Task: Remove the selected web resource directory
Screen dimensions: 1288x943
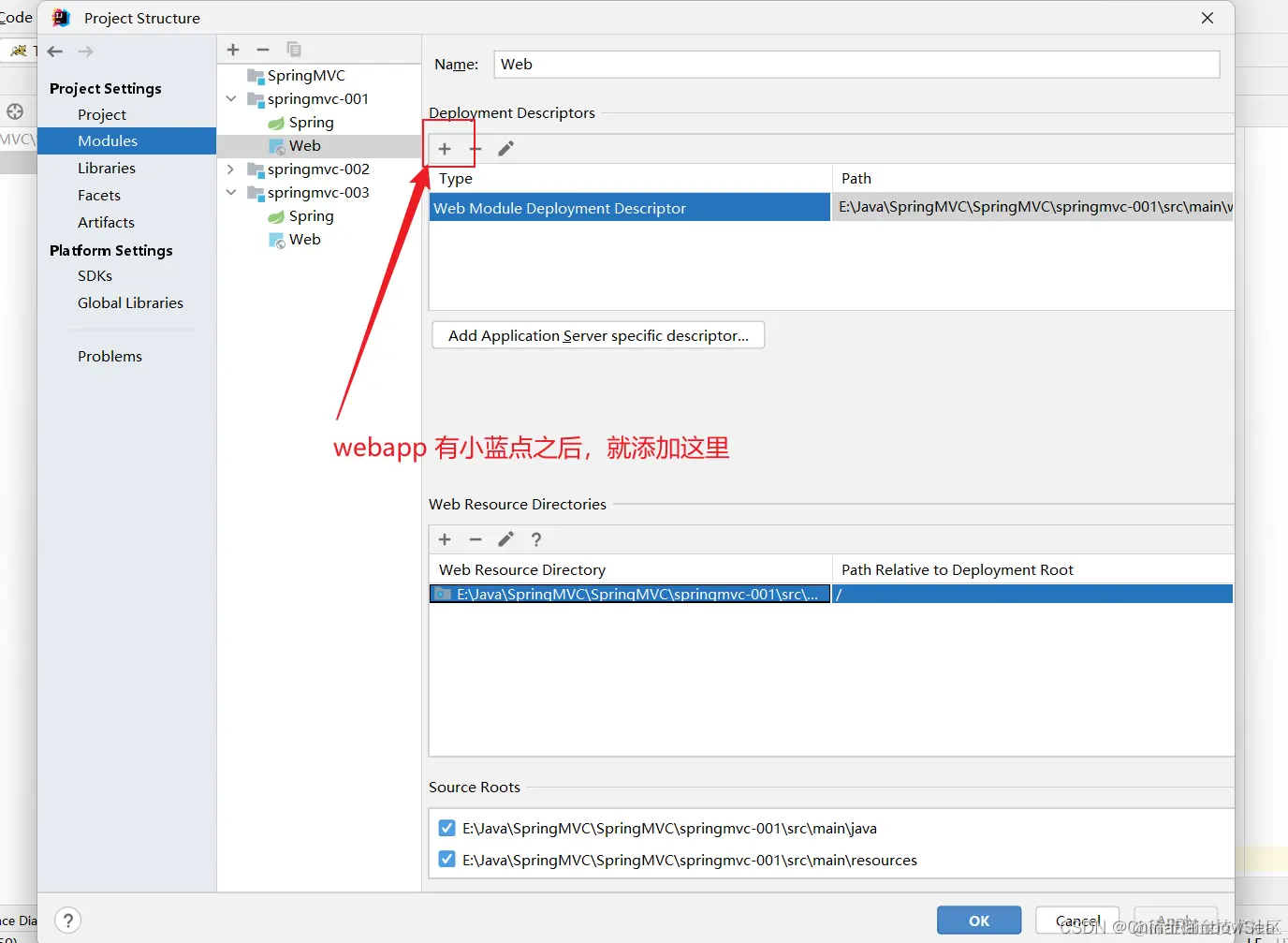Action: click(x=476, y=539)
